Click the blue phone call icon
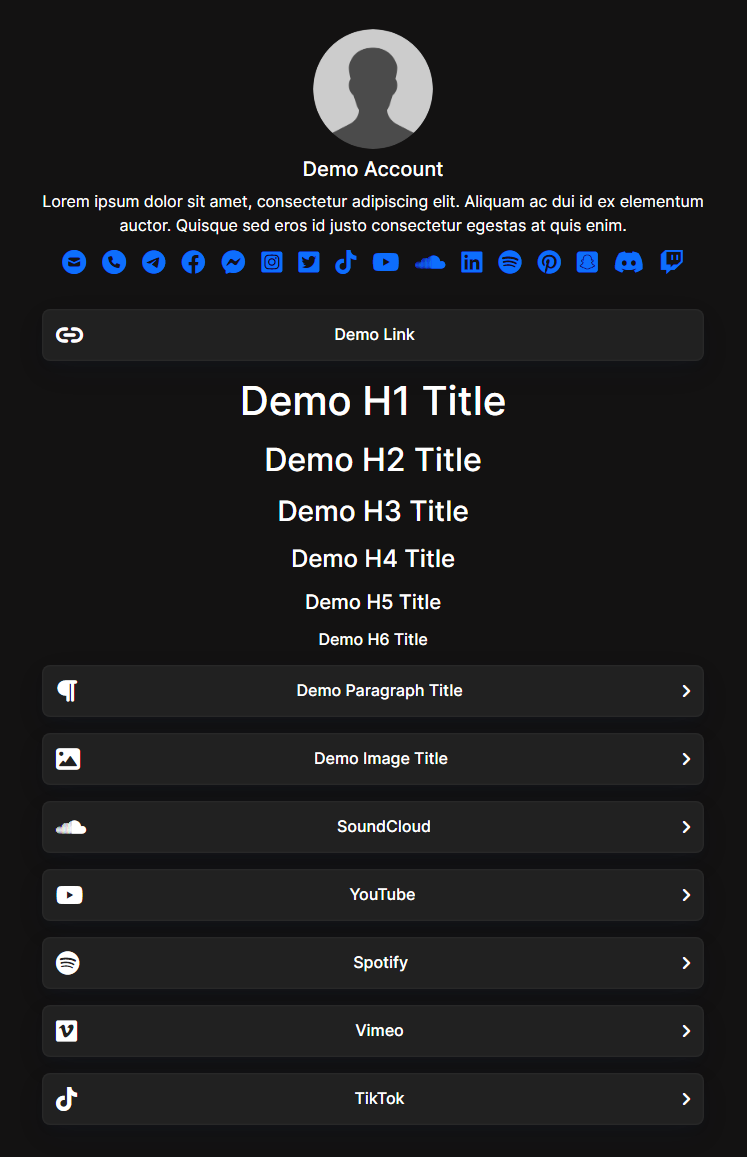 [114, 262]
